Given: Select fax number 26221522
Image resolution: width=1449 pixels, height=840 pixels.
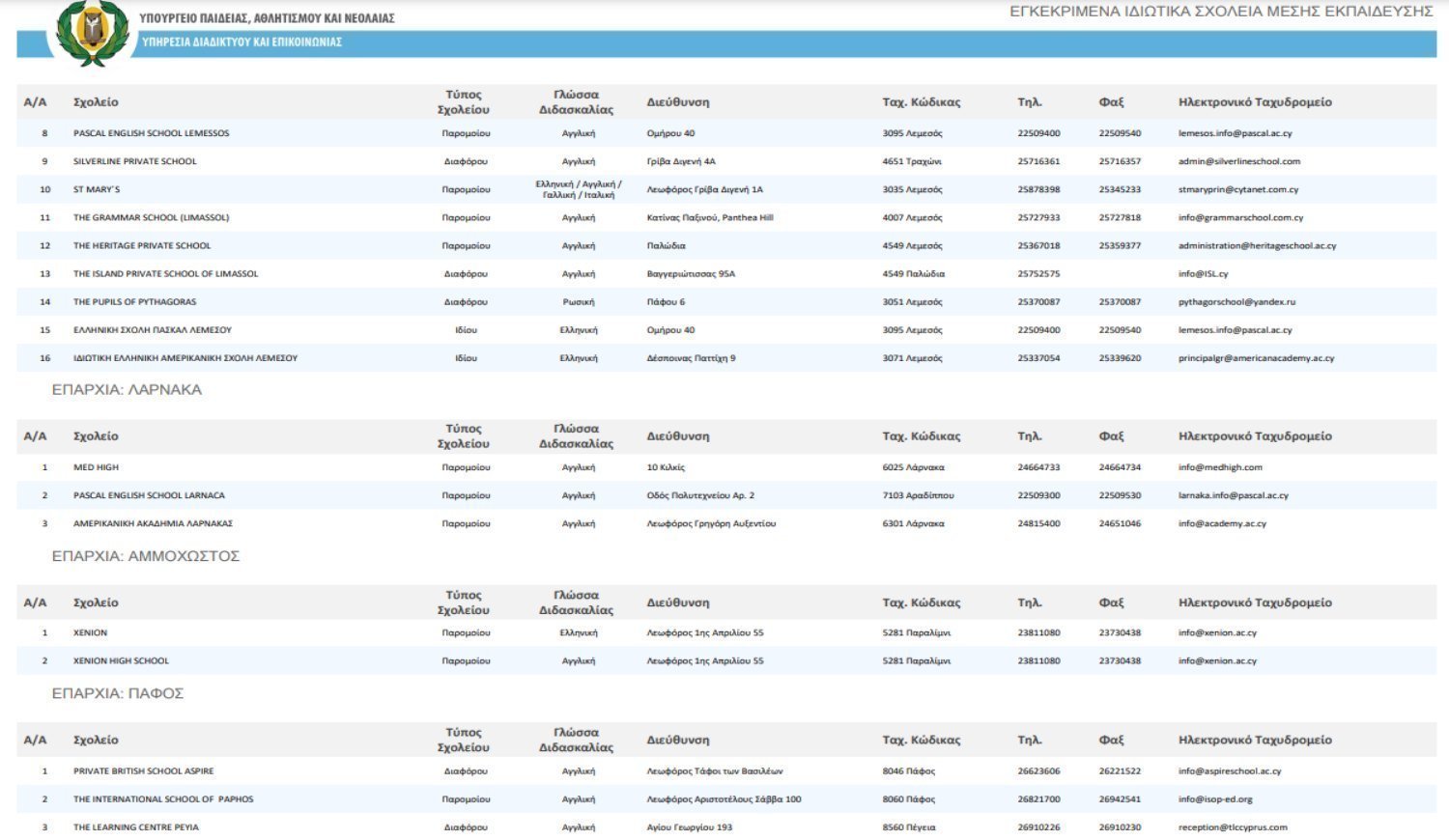Looking at the screenshot, I should [1120, 770].
